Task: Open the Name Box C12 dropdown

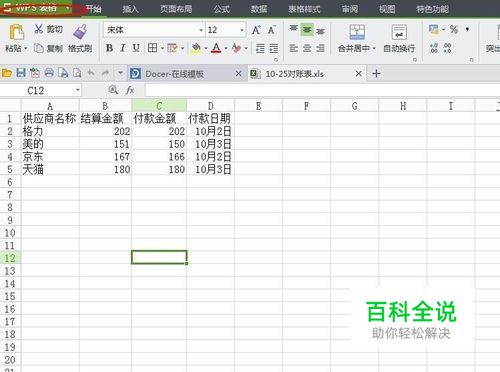Action: click(x=77, y=90)
